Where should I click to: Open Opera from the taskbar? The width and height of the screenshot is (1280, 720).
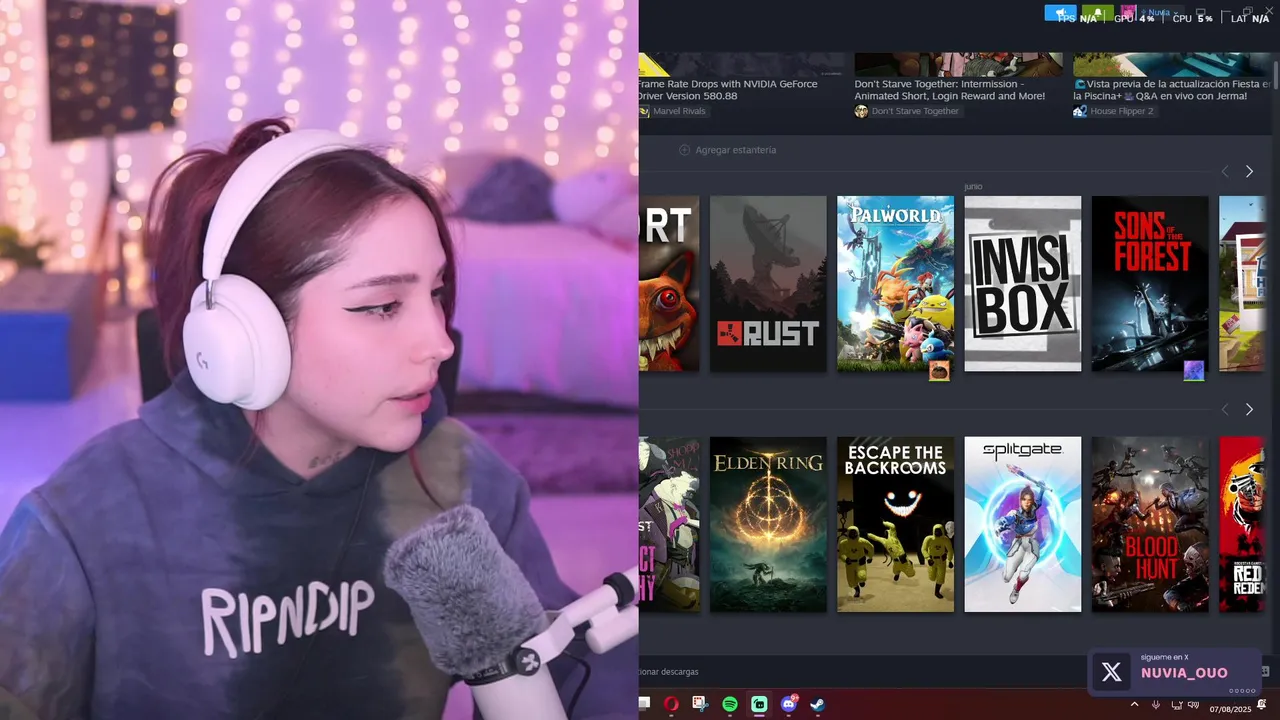click(x=671, y=704)
